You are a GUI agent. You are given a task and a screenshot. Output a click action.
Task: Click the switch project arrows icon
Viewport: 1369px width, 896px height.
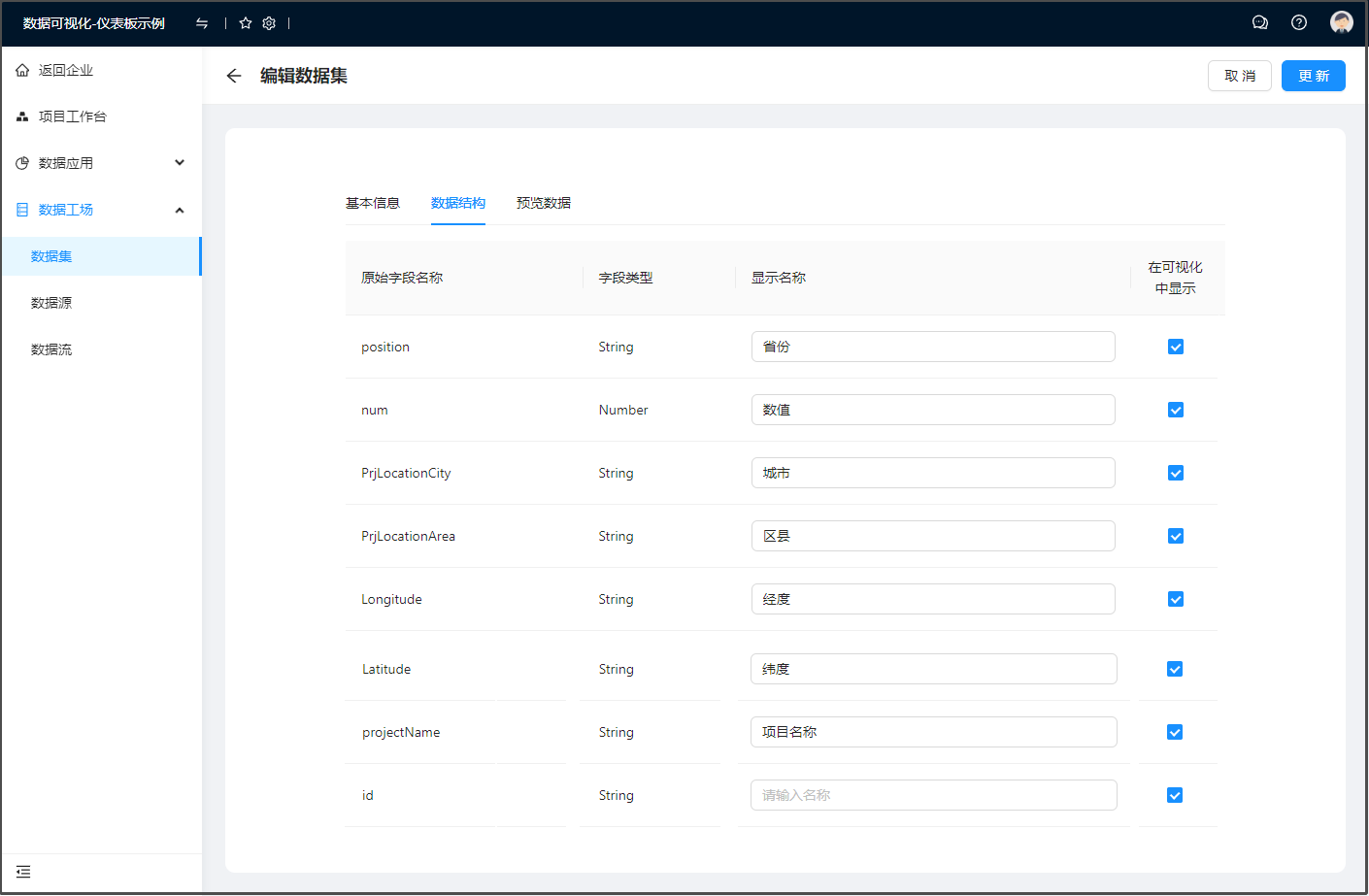click(x=202, y=23)
